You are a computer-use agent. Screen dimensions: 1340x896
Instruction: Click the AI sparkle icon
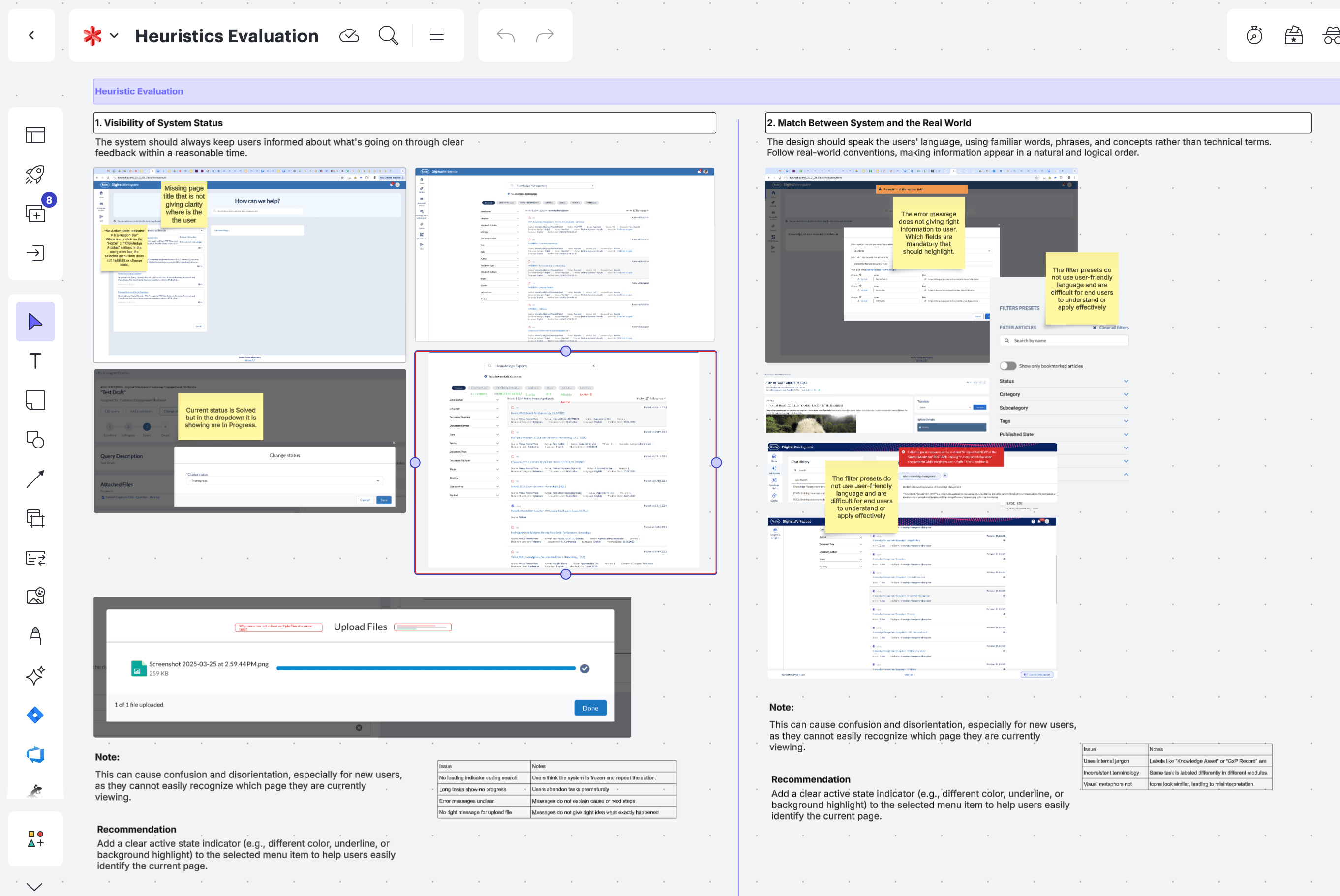click(35, 675)
